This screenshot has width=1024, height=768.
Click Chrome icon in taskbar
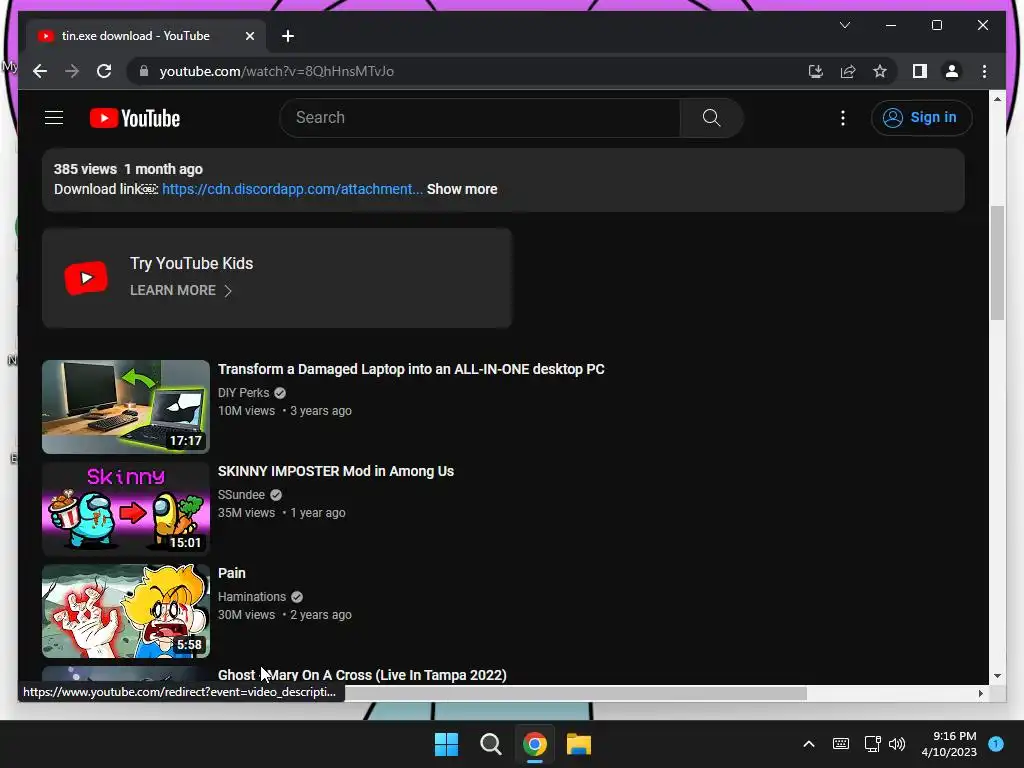pyautogui.click(x=534, y=744)
